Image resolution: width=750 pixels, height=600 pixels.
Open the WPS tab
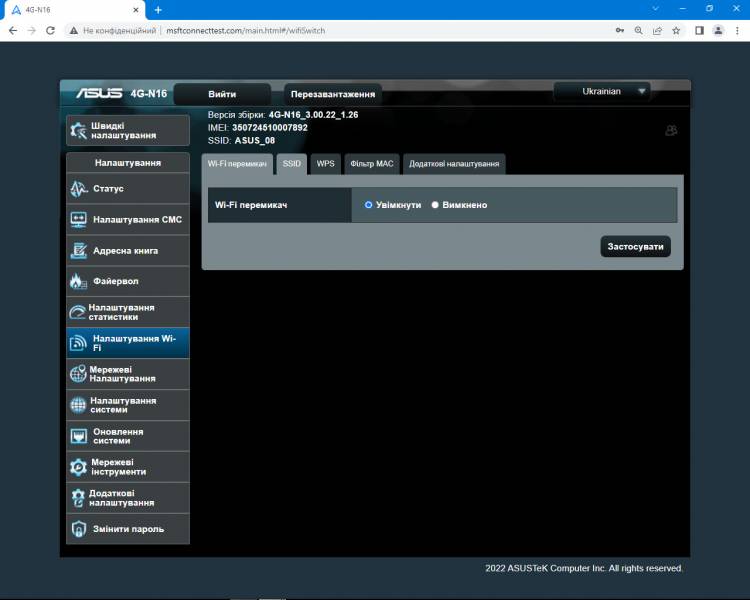tap(325, 164)
